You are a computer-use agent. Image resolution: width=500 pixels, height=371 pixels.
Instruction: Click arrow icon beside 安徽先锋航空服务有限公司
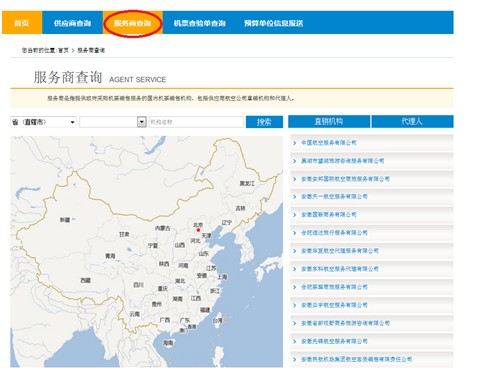(x=294, y=342)
